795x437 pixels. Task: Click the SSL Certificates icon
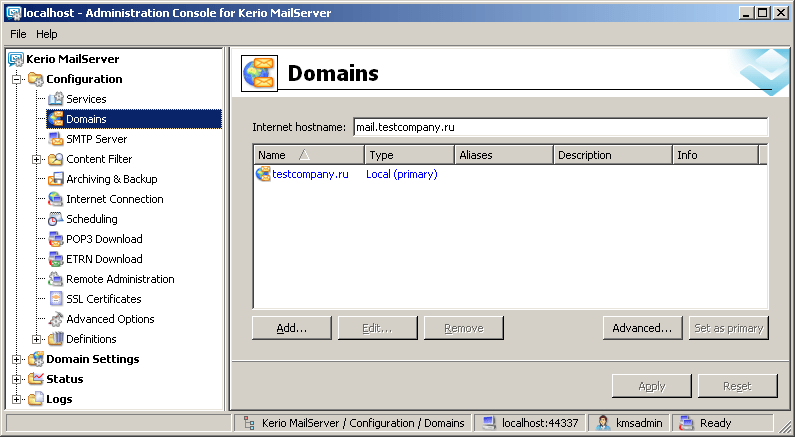click(56, 299)
